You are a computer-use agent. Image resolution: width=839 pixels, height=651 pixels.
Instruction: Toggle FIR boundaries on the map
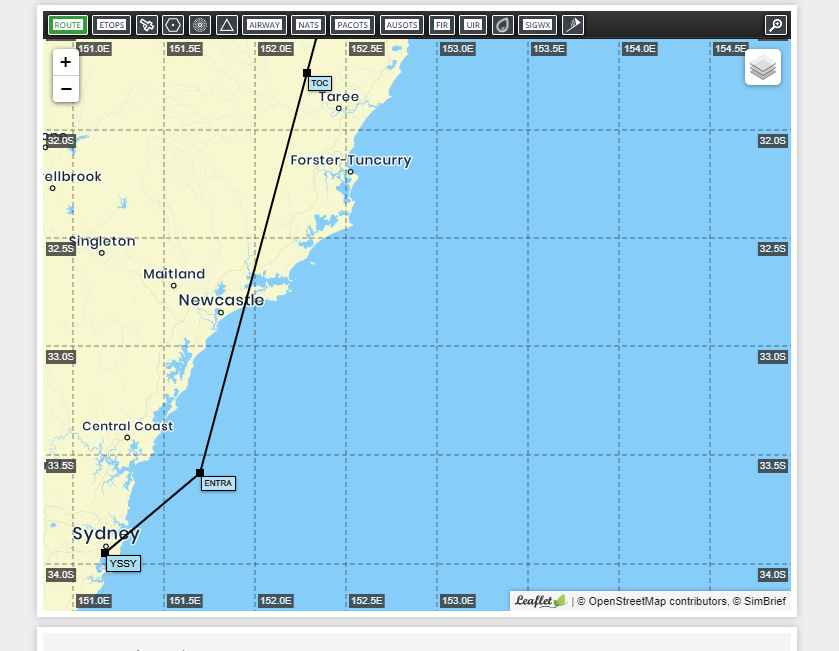[441, 25]
